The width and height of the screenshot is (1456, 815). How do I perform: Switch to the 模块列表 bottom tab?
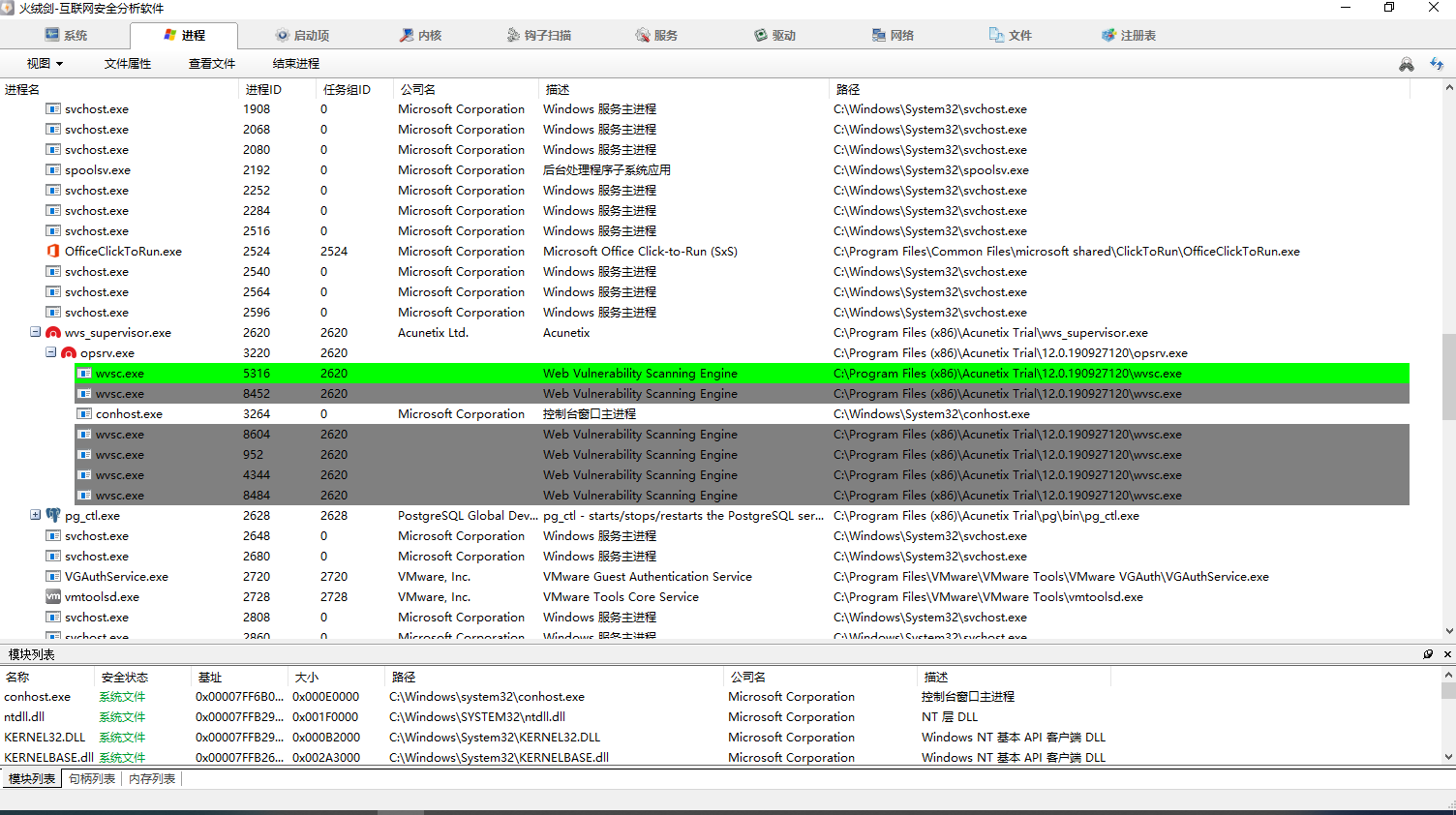click(x=32, y=779)
